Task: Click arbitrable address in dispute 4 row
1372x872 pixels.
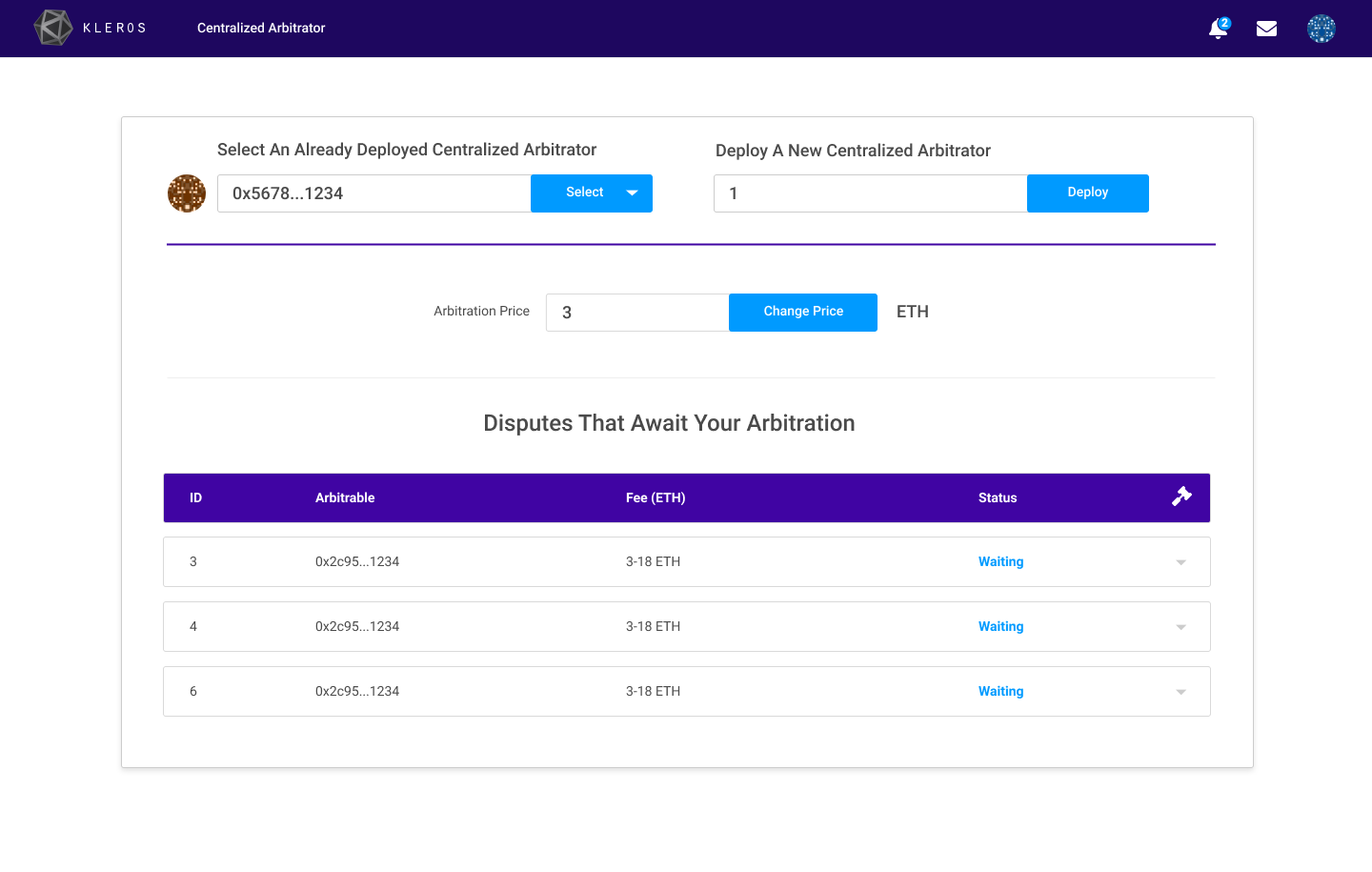Action: click(x=357, y=626)
